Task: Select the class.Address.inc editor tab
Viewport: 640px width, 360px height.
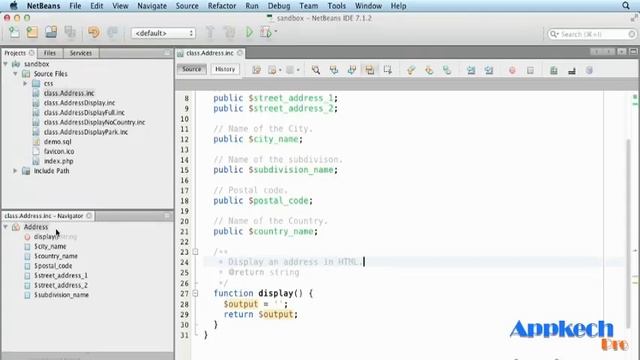Action: point(210,53)
